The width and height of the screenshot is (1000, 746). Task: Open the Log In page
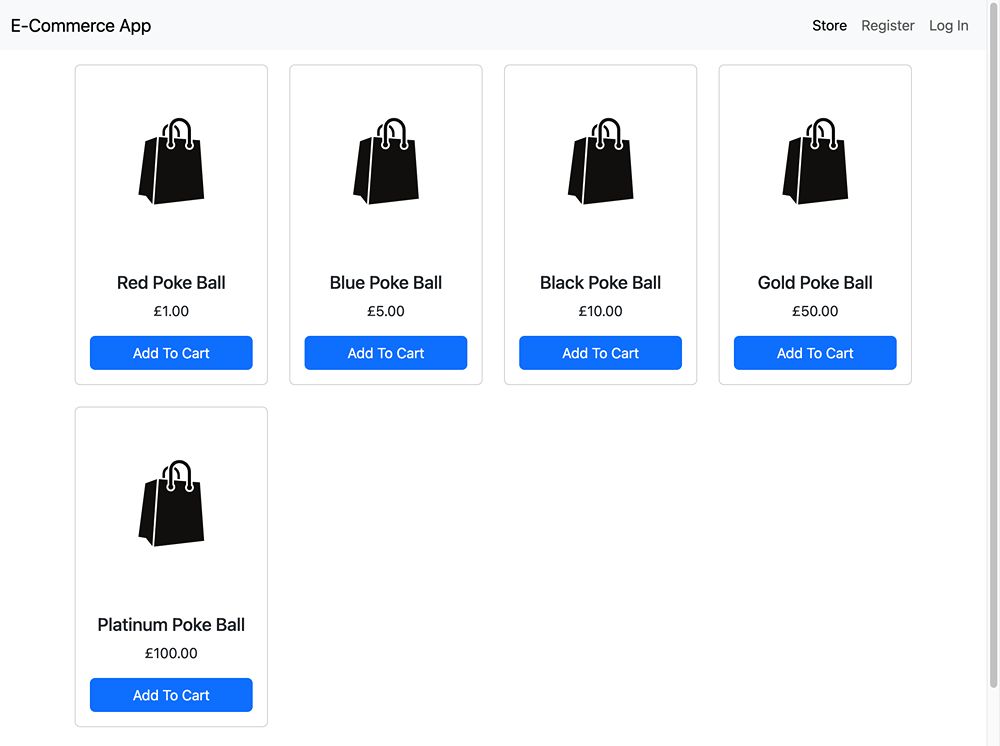coord(948,26)
